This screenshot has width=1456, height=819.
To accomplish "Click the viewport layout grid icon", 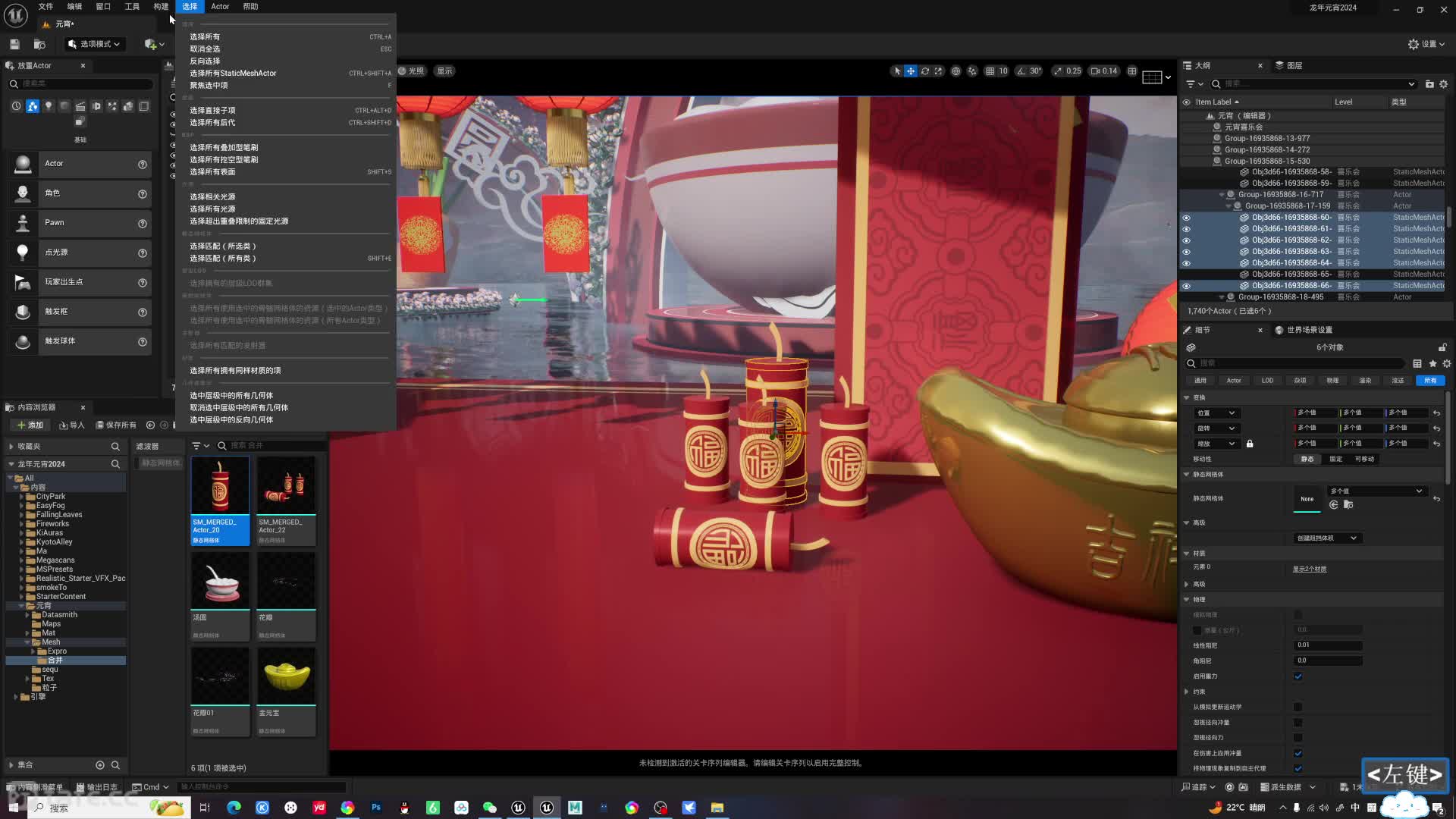I will tap(1132, 71).
